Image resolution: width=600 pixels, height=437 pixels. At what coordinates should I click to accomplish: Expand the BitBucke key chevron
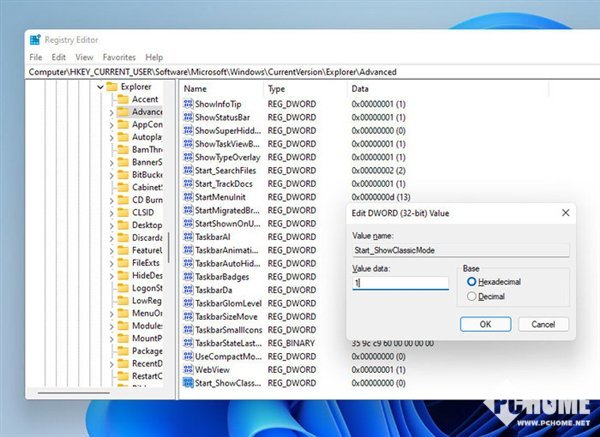[x=111, y=176]
